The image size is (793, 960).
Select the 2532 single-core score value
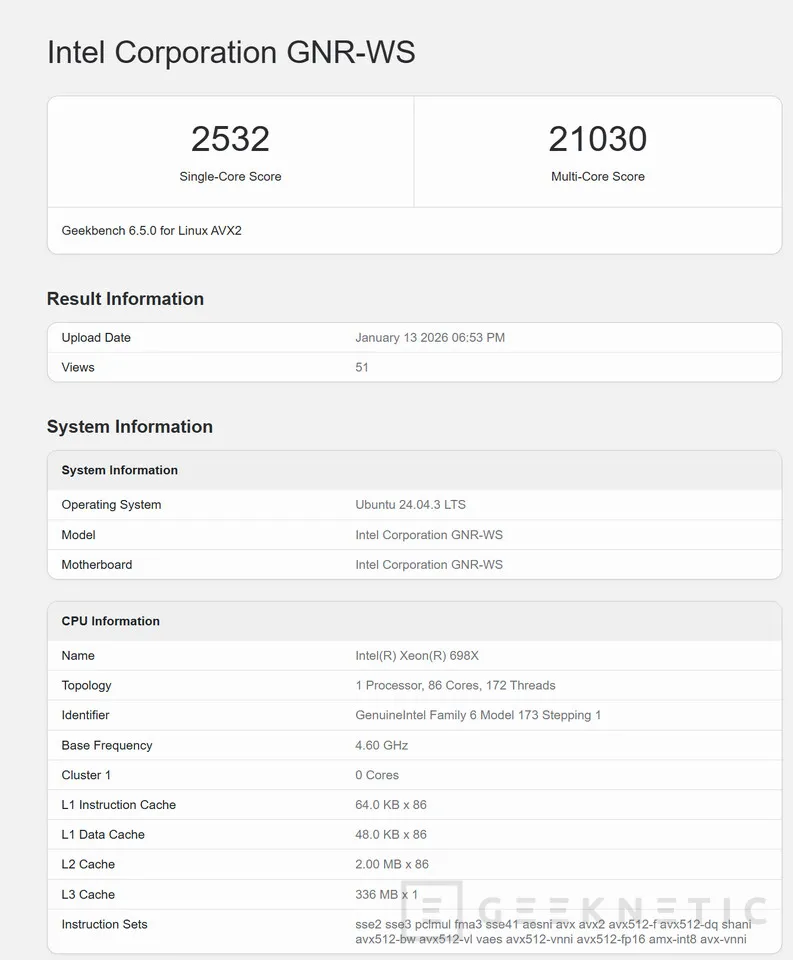[230, 139]
